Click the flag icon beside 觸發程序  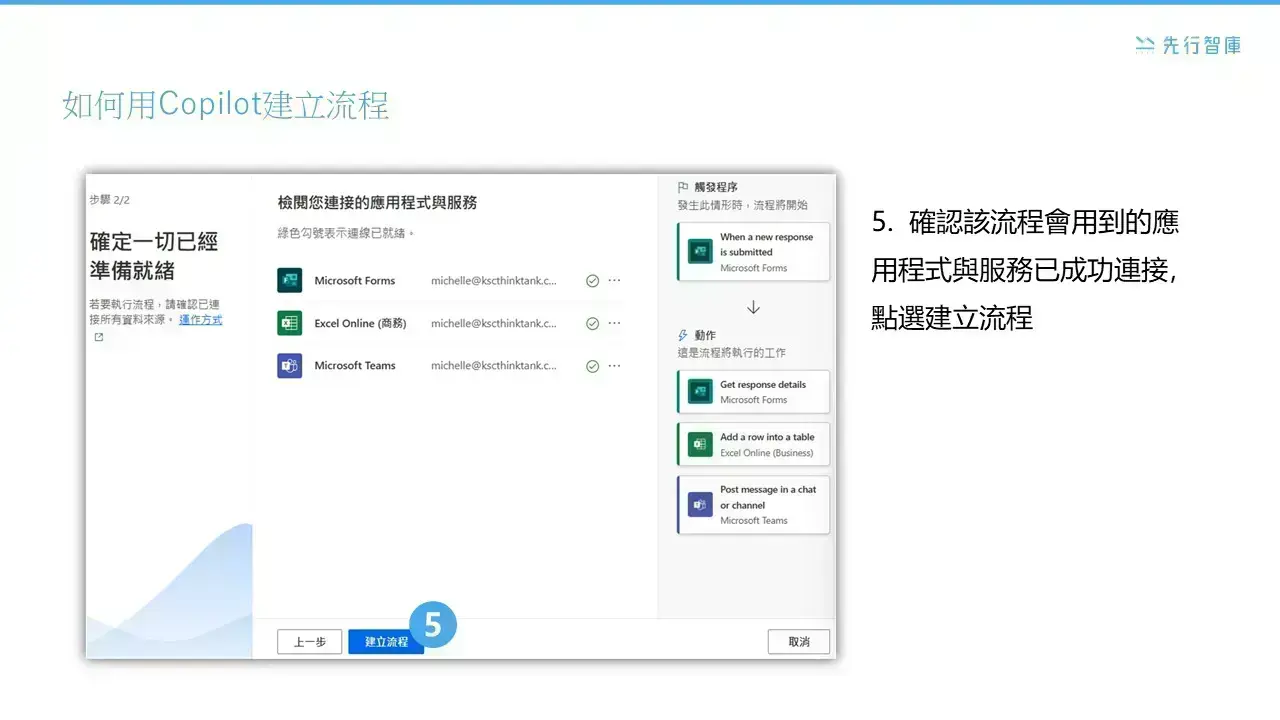(683, 187)
